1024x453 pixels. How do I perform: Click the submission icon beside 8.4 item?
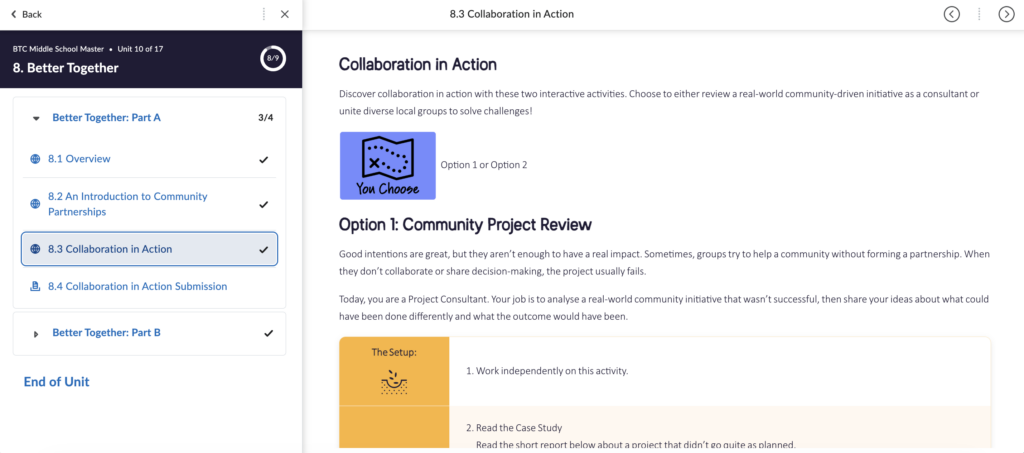[35, 286]
